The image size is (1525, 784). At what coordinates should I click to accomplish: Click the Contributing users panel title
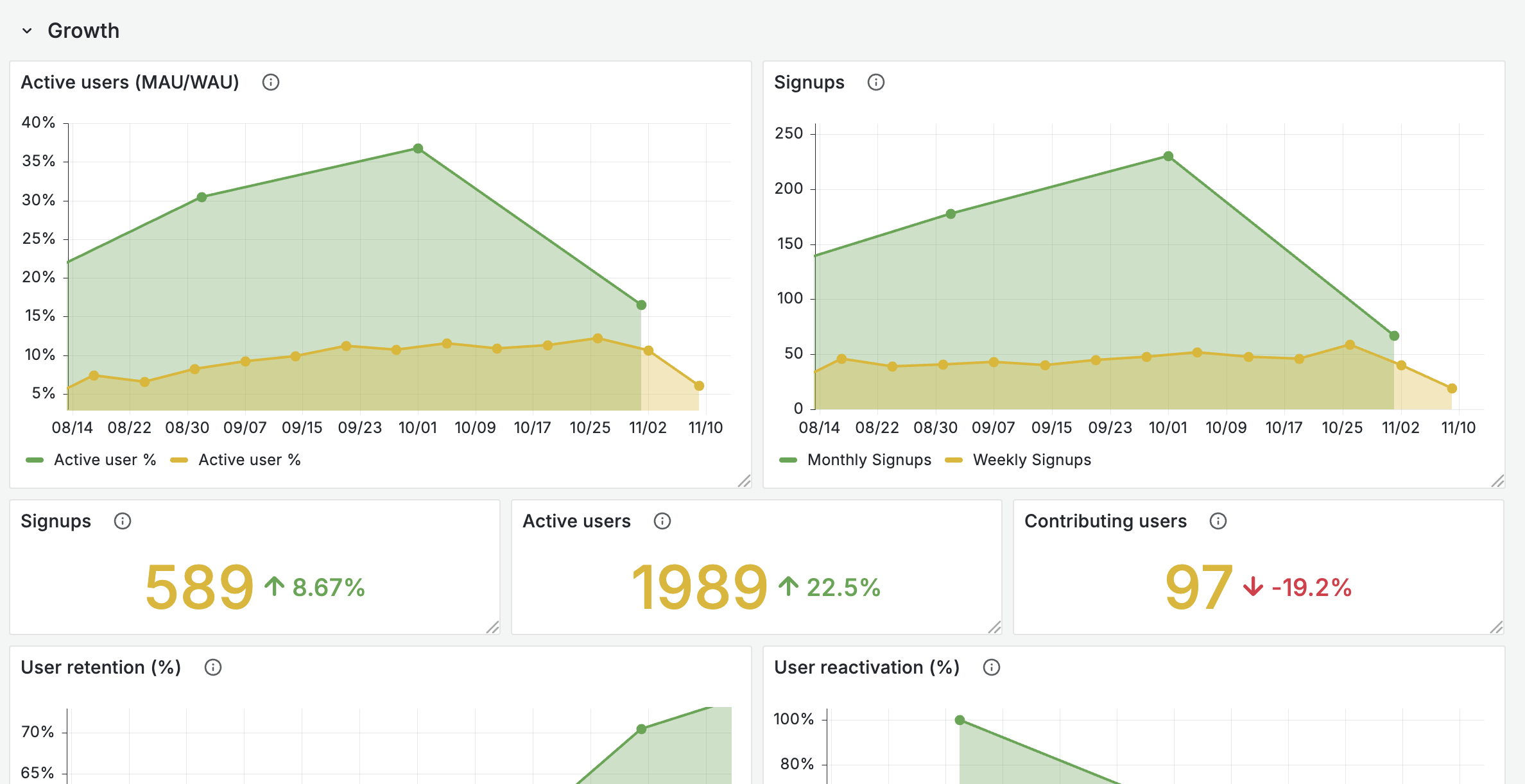(1105, 521)
